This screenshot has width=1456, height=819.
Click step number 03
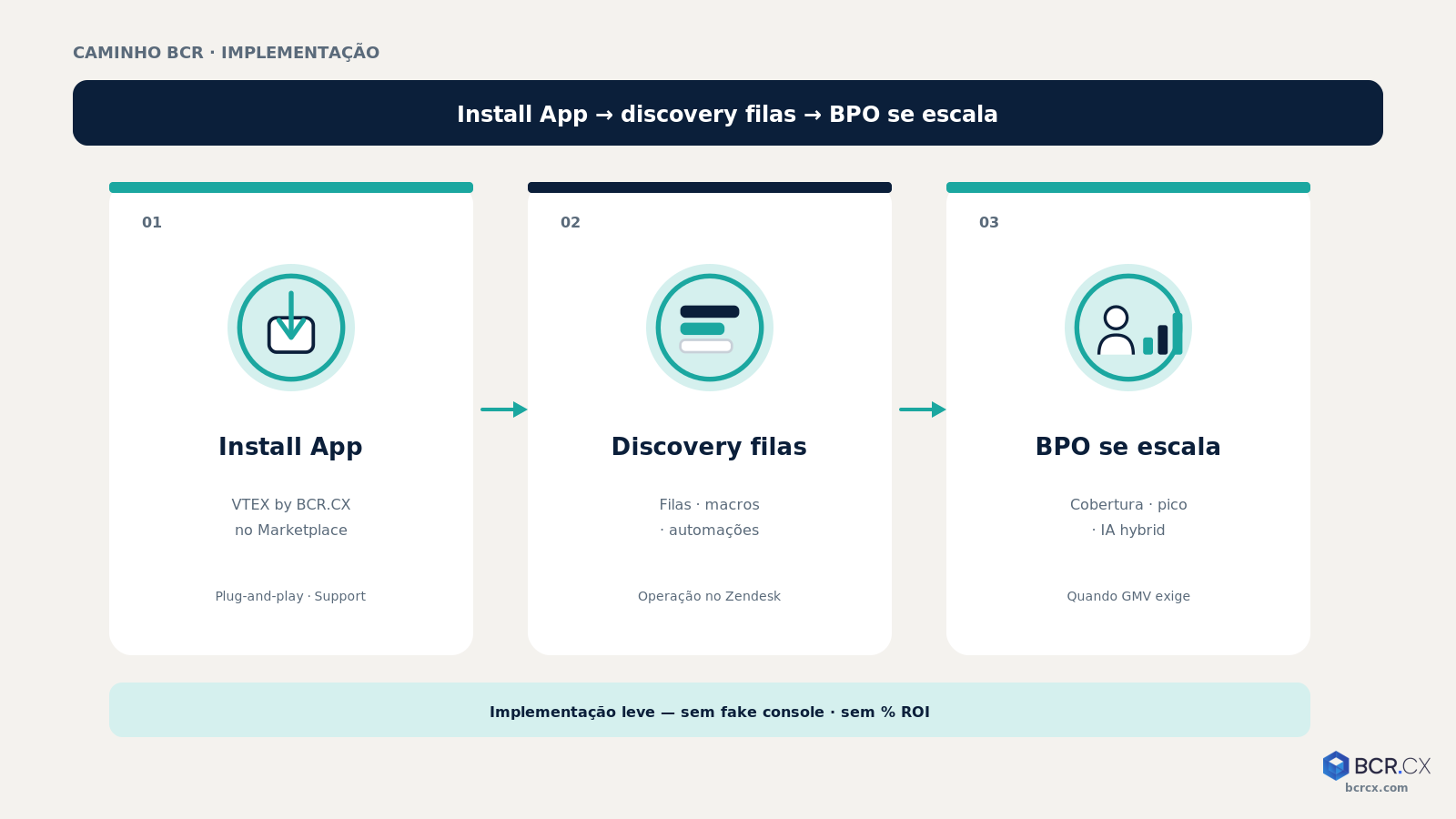(x=989, y=222)
